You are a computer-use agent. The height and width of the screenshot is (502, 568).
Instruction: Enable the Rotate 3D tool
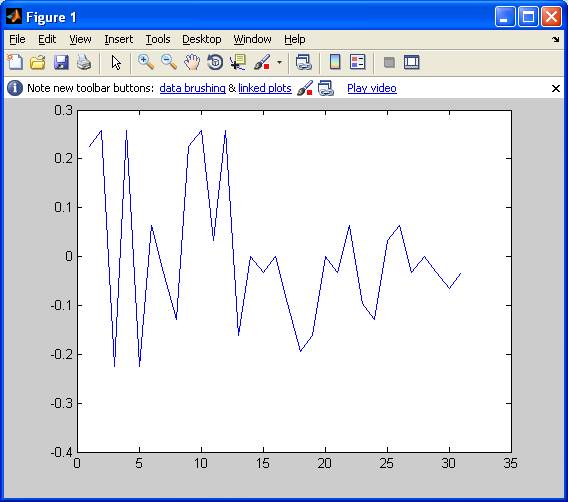click(x=215, y=62)
